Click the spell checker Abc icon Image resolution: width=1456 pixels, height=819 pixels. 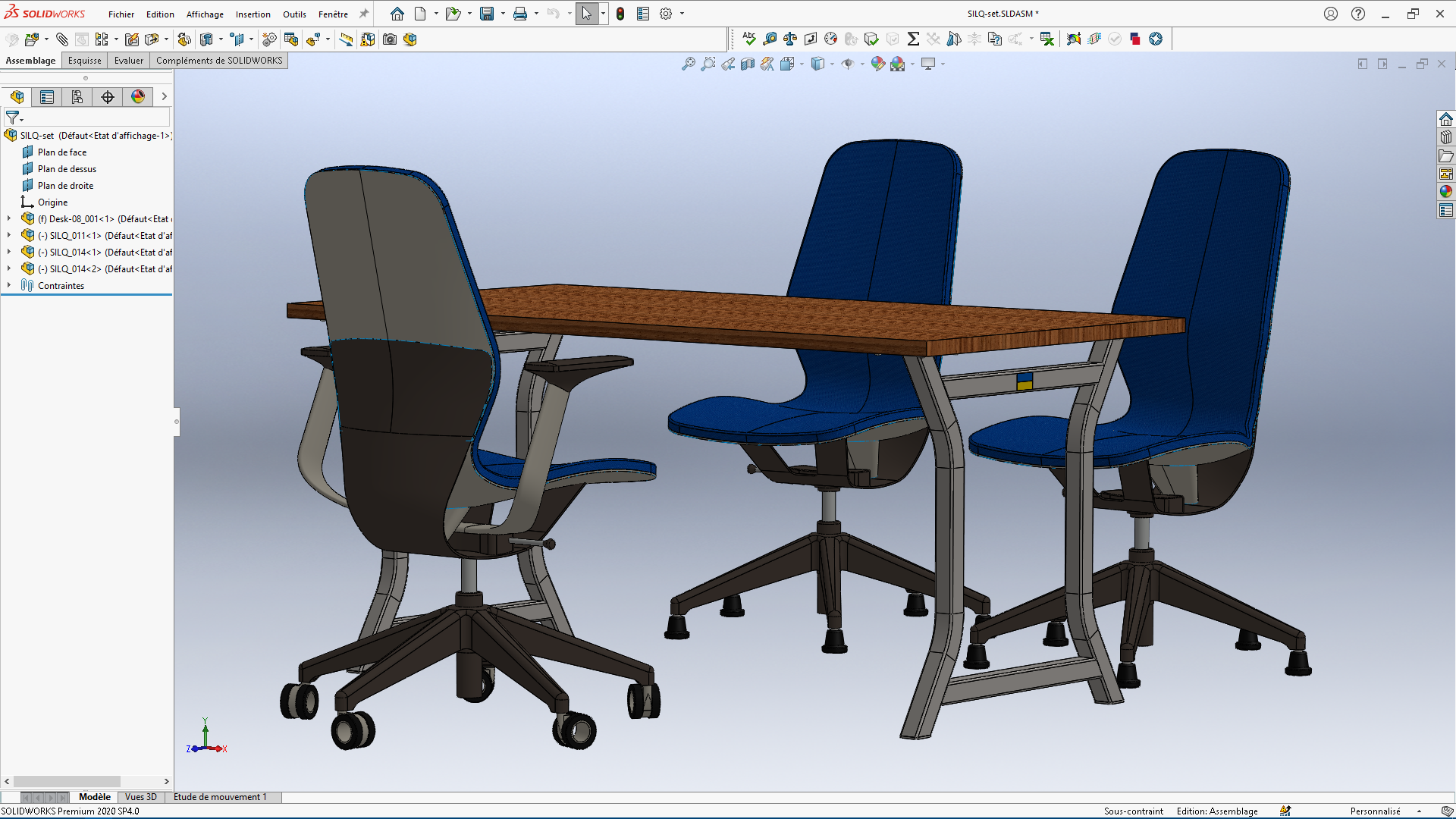tap(749, 39)
